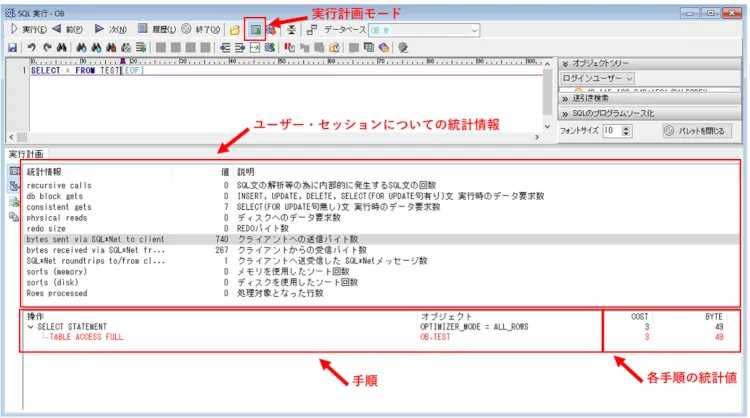Select the Rows processed row
Image resolution: width=750 pixels, height=418 pixels.
click(x=381, y=293)
